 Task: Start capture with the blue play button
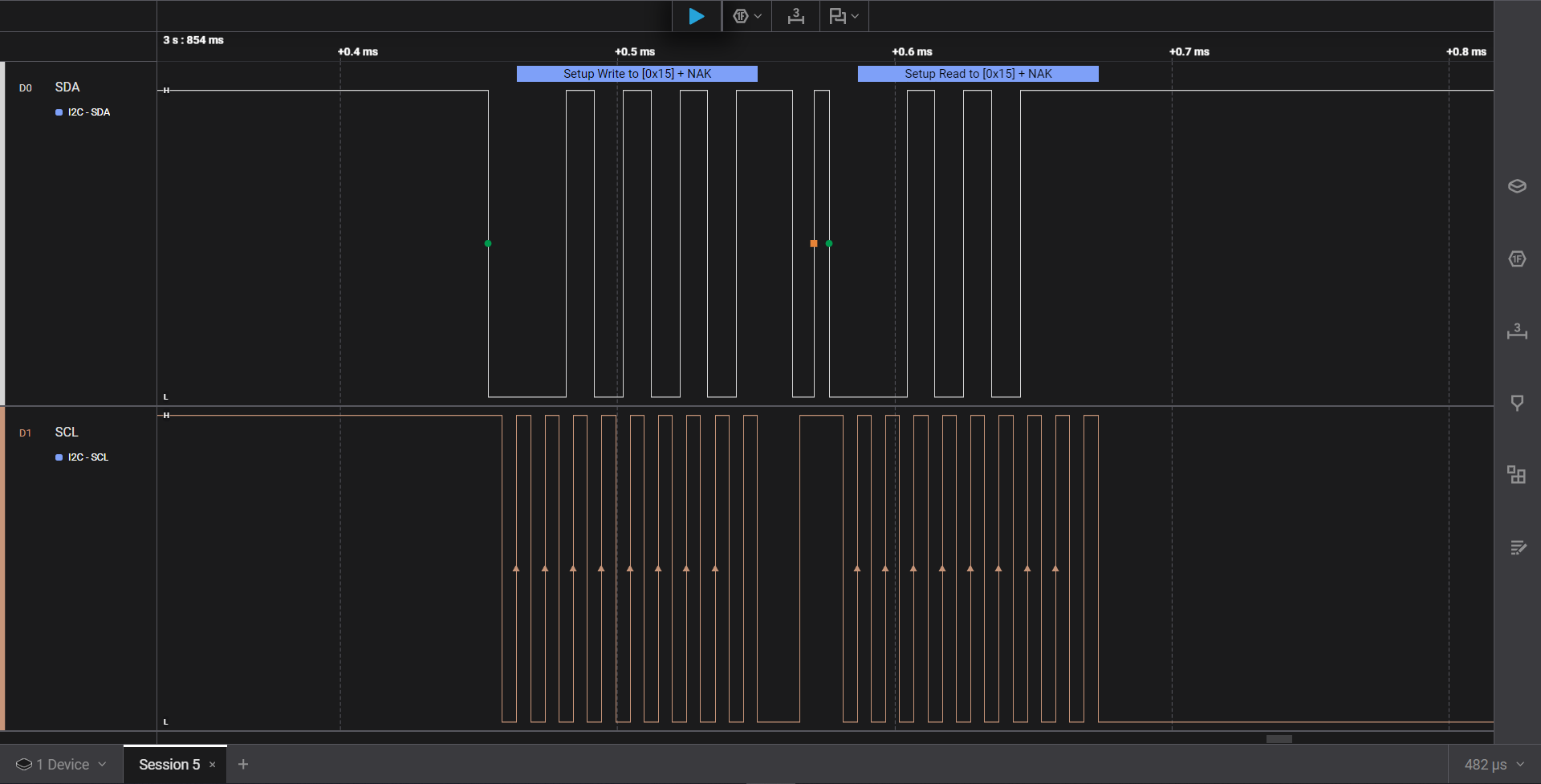[696, 16]
